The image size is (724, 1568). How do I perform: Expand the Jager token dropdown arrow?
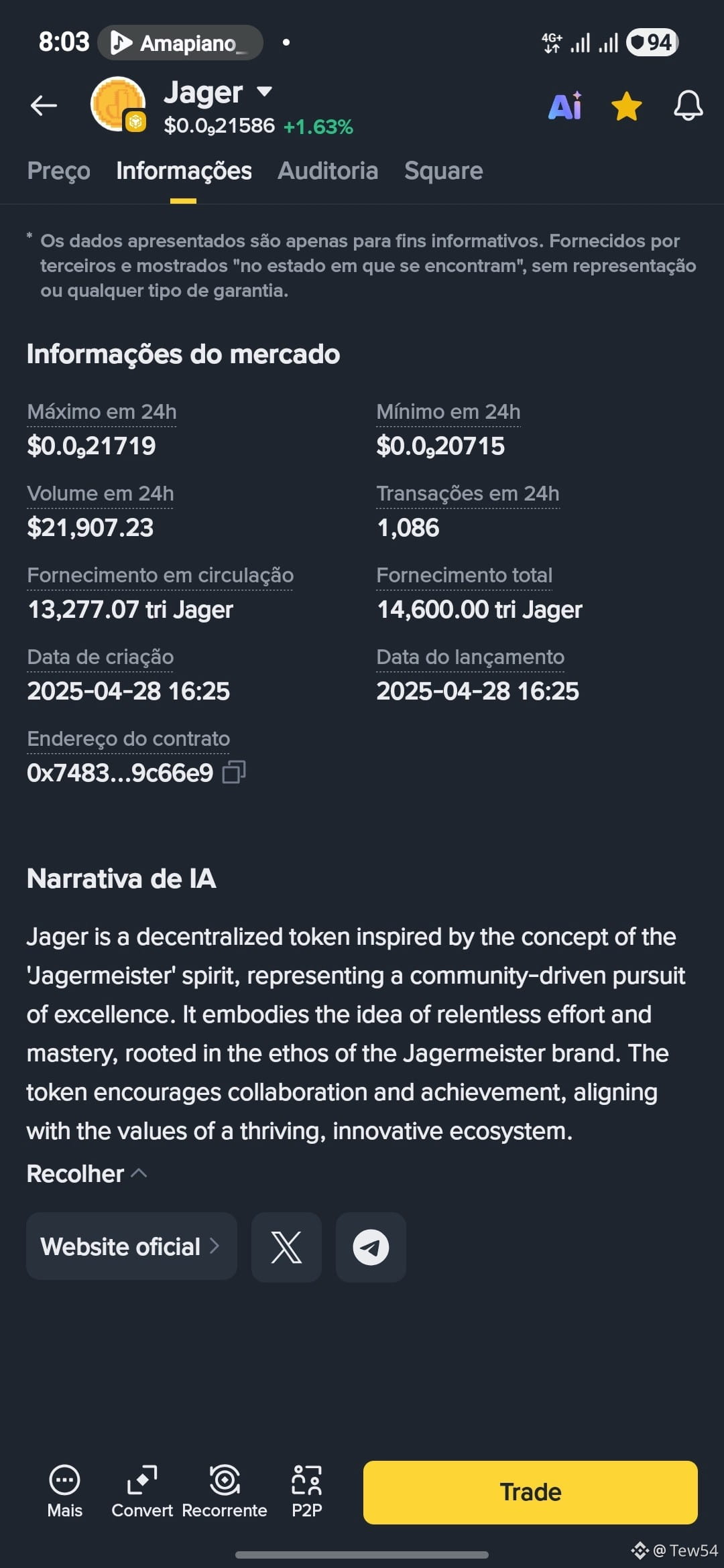pyautogui.click(x=265, y=91)
